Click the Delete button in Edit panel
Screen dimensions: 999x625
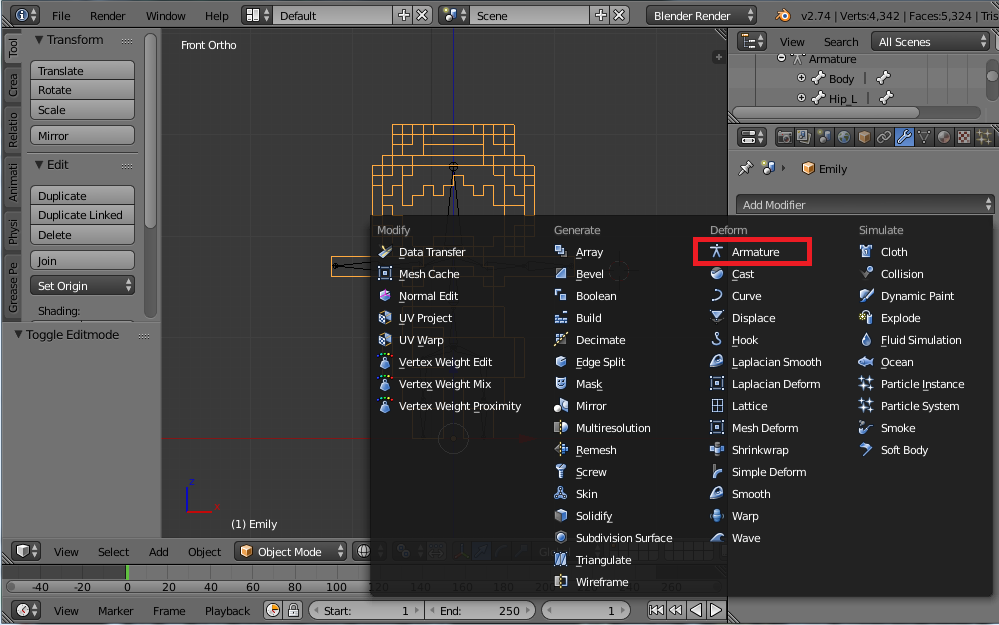[x=82, y=234]
